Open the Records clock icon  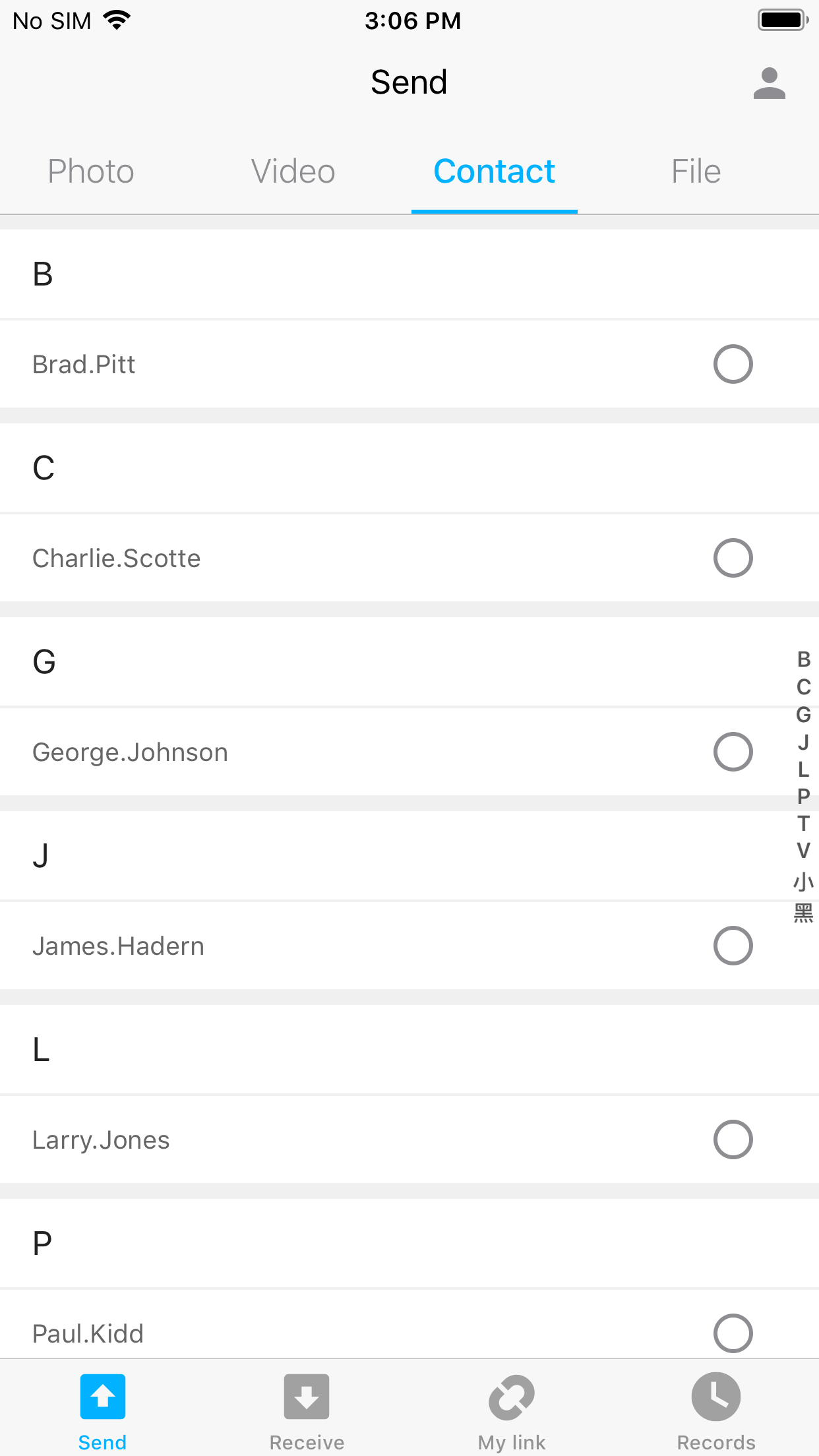tap(716, 1396)
